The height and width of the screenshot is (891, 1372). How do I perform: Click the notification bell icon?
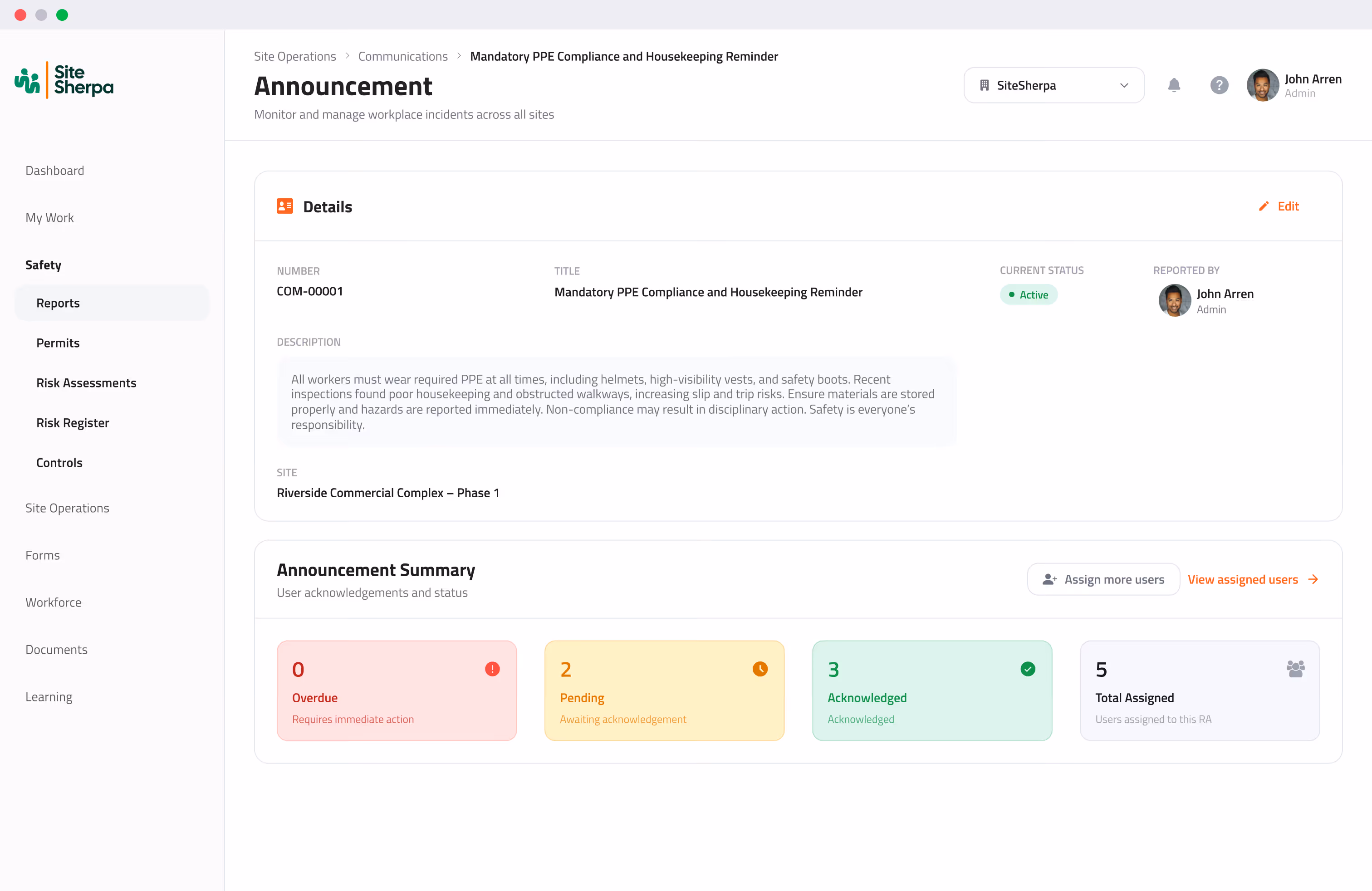1174,85
